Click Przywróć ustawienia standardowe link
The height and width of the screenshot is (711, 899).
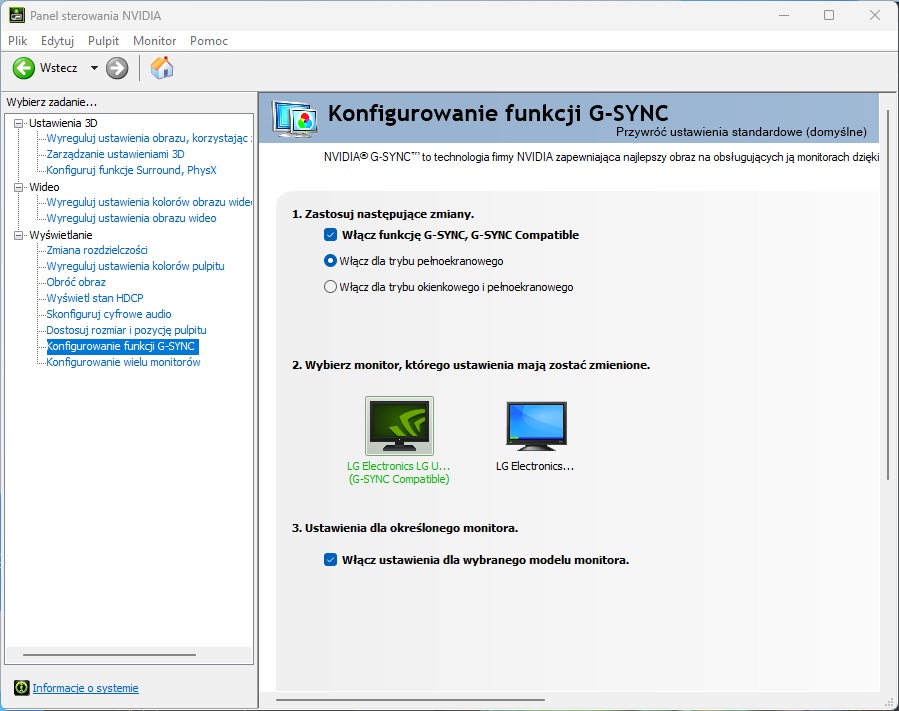[741, 132]
